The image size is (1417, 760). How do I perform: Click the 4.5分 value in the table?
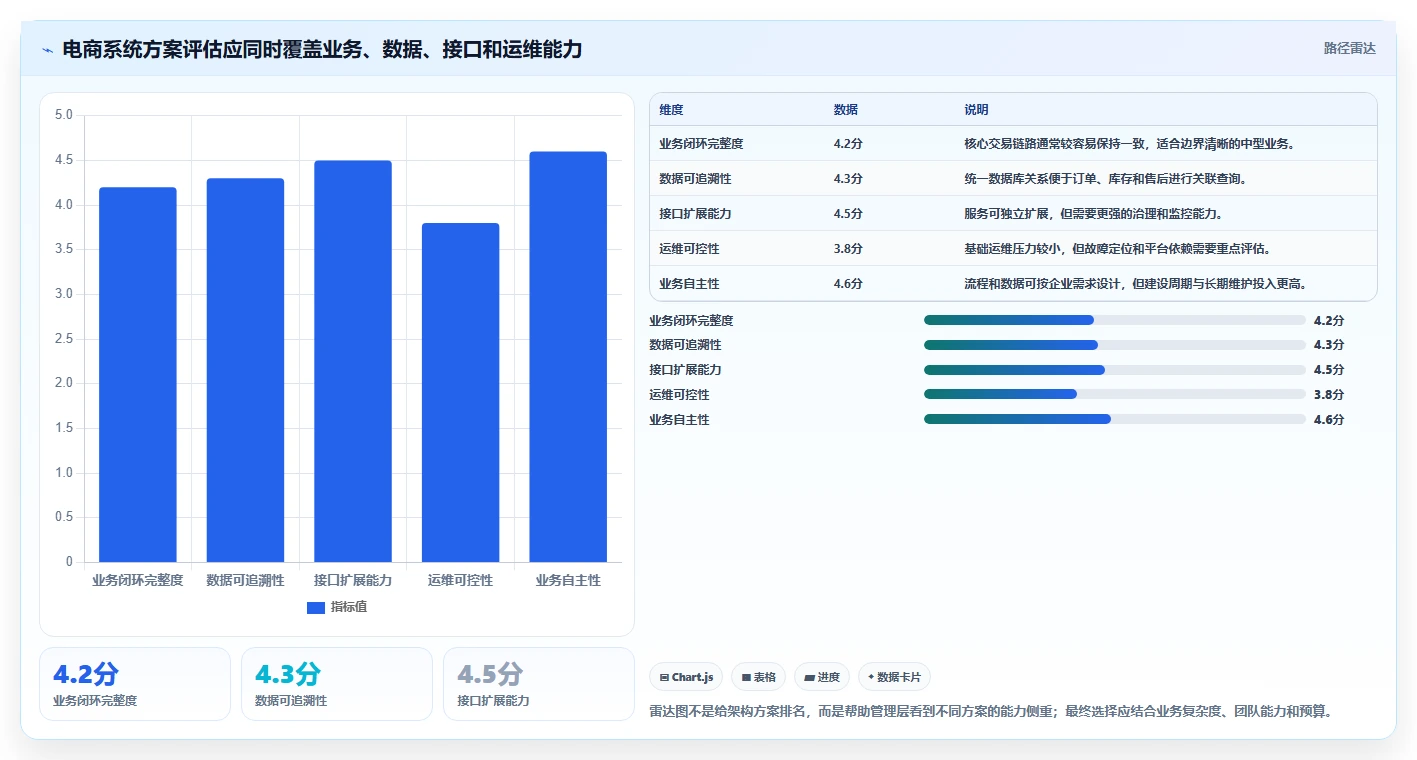pos(848,214)
